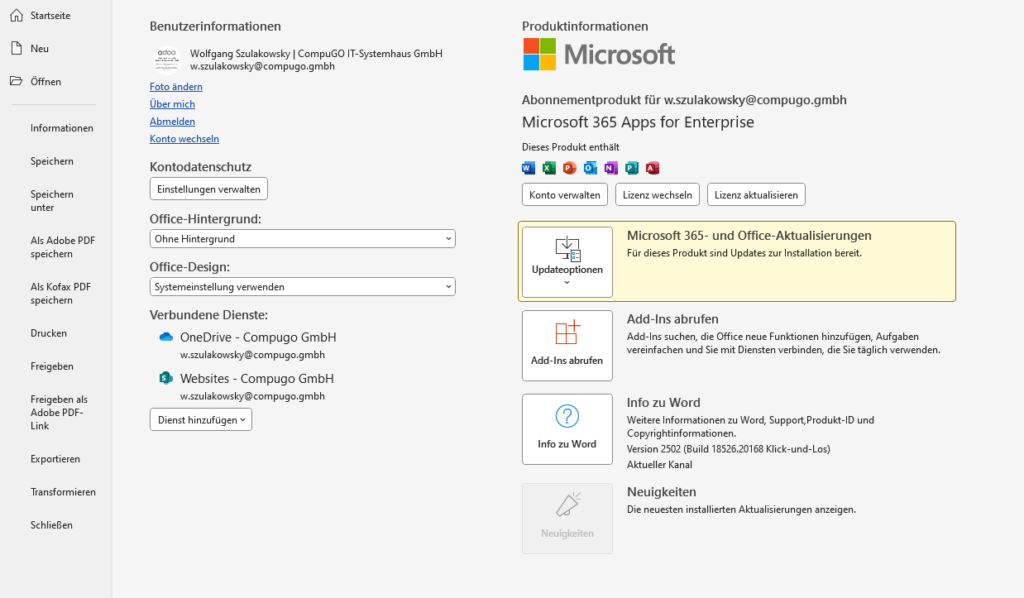1024x598 pixels.
Task: Open the Info zu Word tile
Action: (567, 429)
